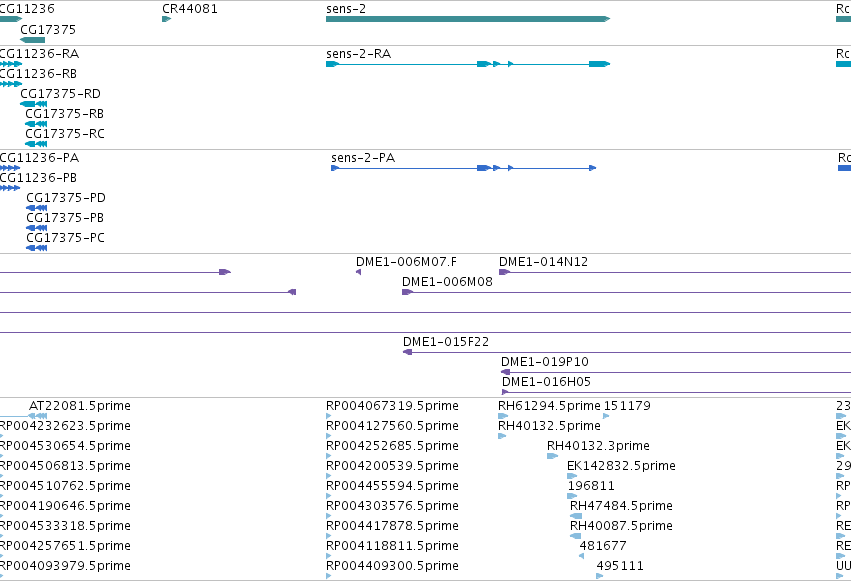Click the CG11236-RB transcript label

tap(38, 74)
